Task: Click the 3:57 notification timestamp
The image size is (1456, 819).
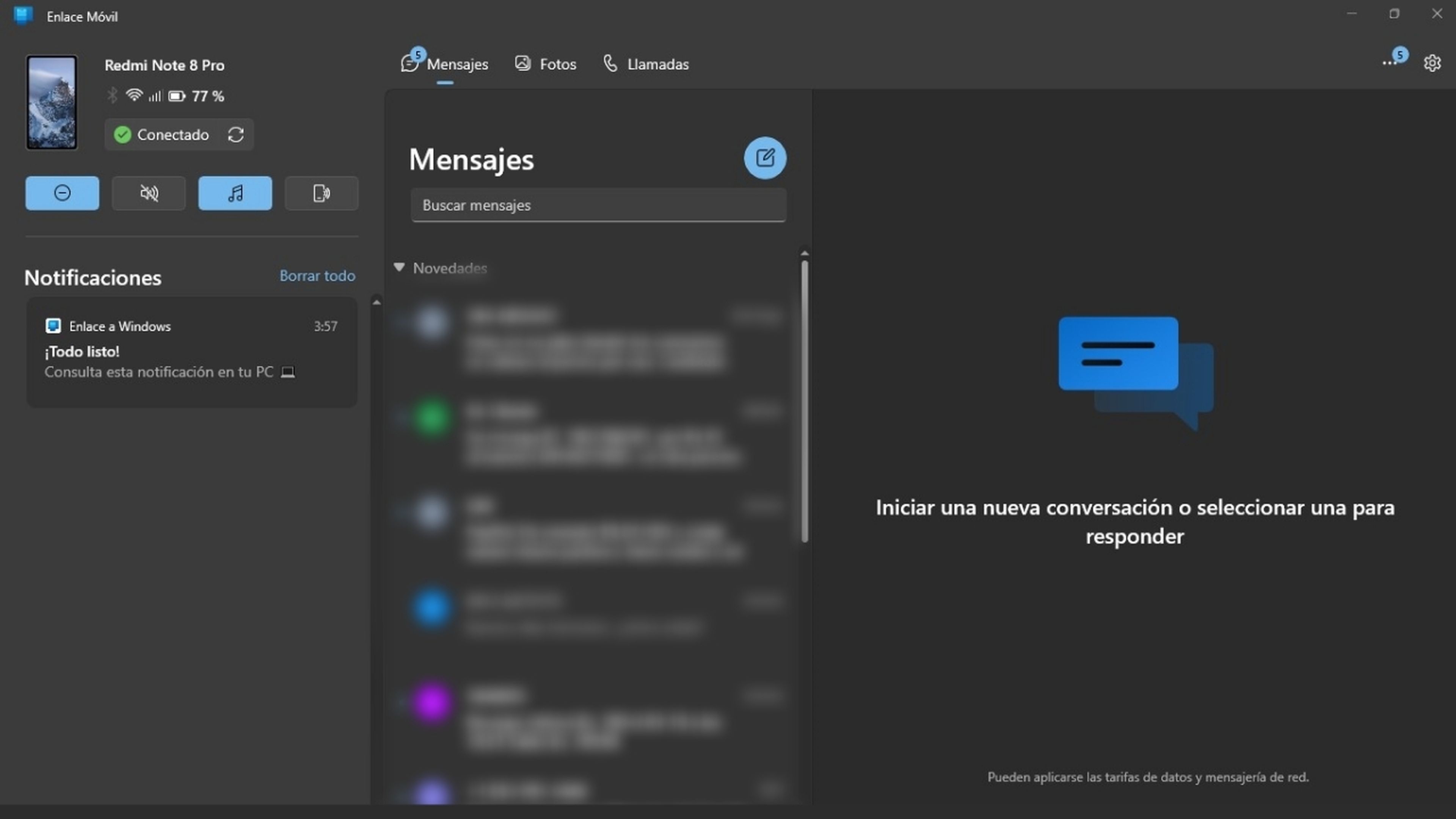Action: [x=326, y=326]
